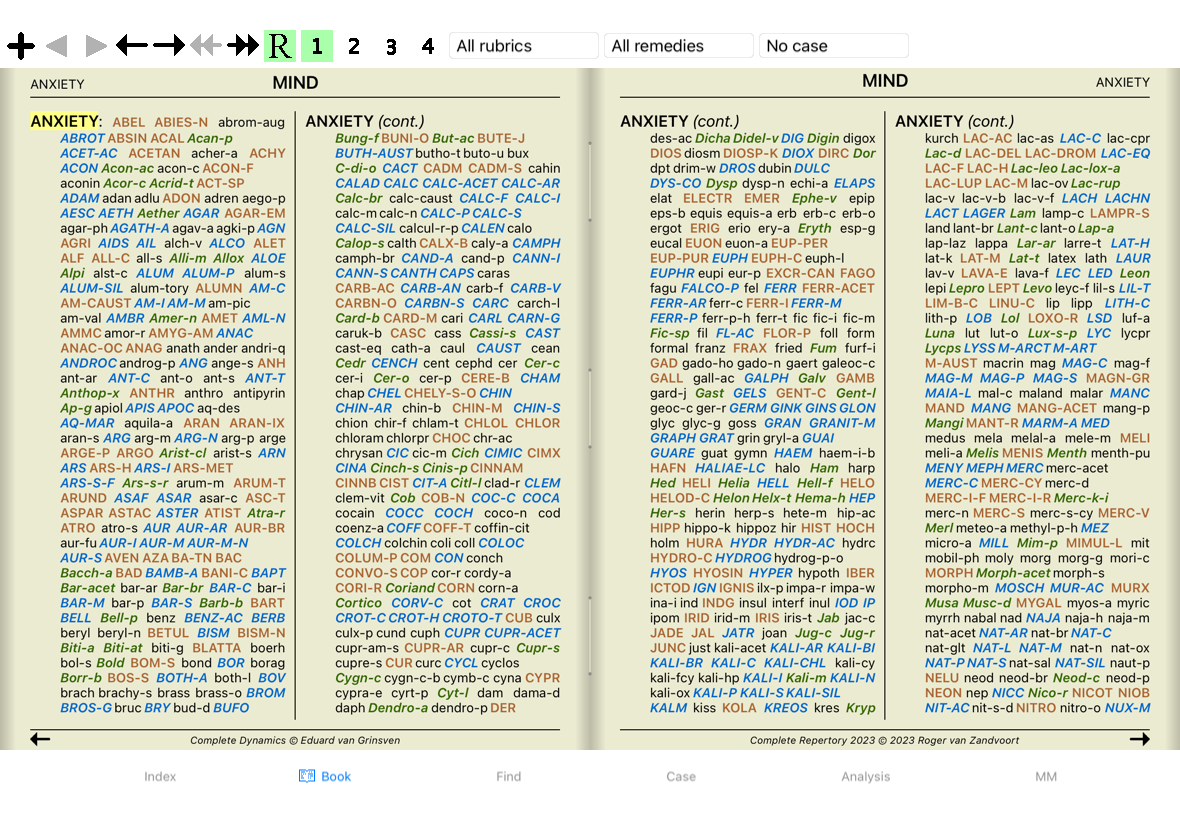Click remedy BUFO at bottom of left column
The image size is (1180, 820).
[231, 708]
